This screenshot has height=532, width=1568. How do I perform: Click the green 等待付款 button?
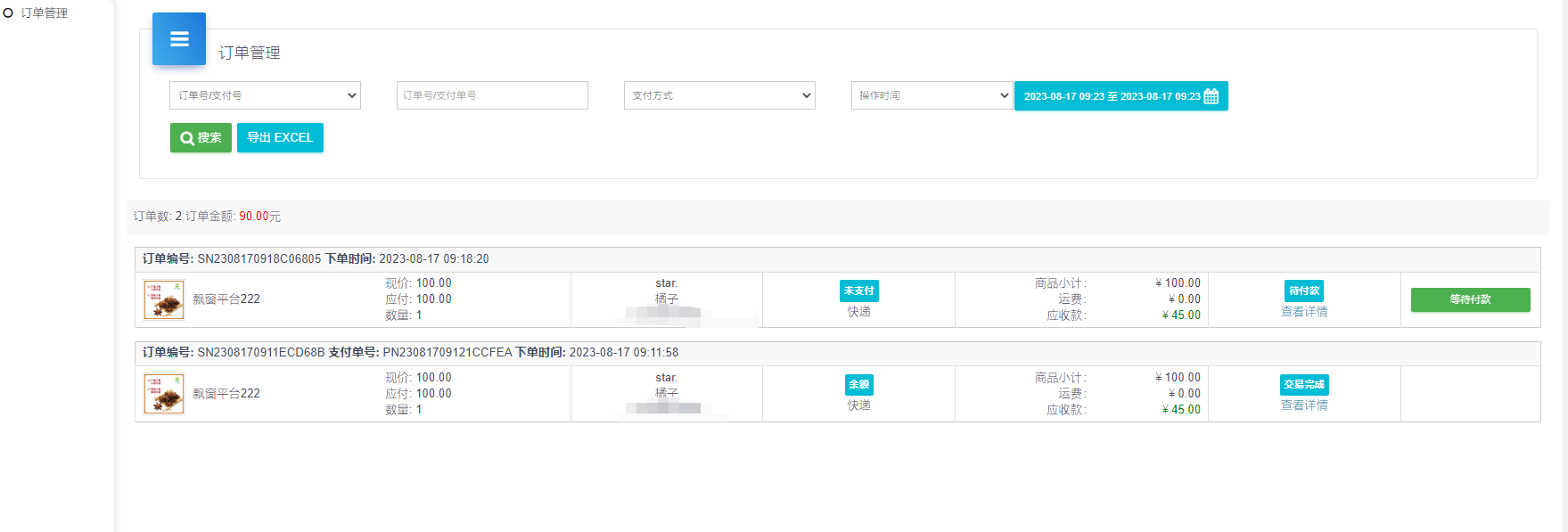click(1470, 299)
